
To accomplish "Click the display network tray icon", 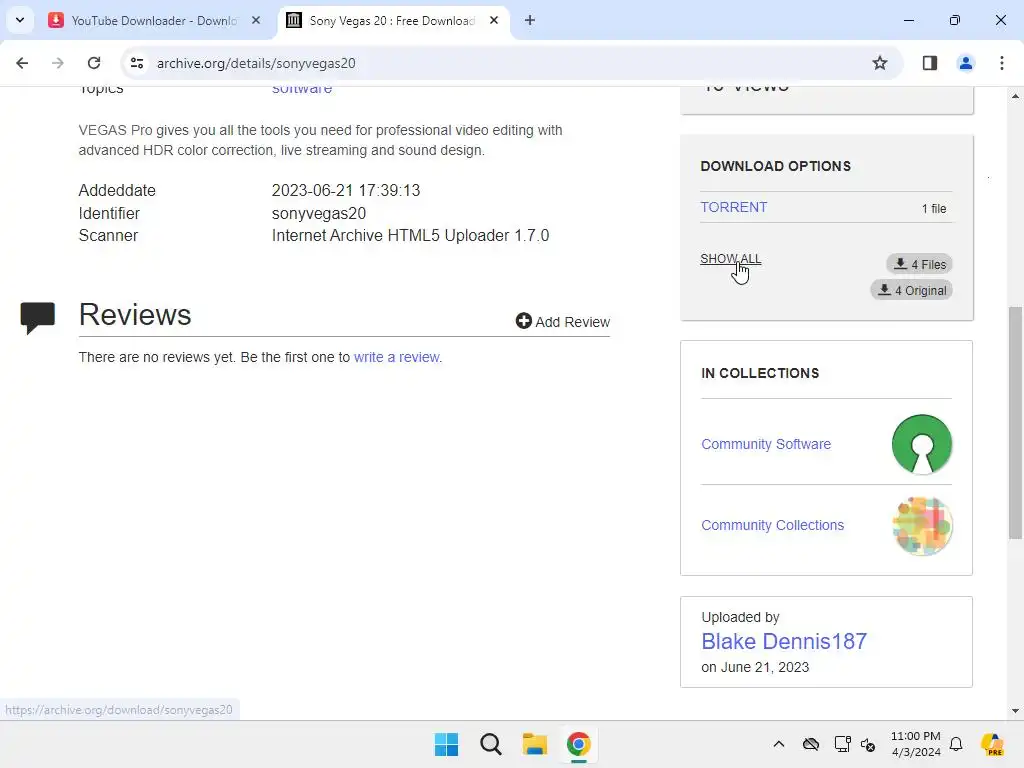I will click(x=842, y=744).
